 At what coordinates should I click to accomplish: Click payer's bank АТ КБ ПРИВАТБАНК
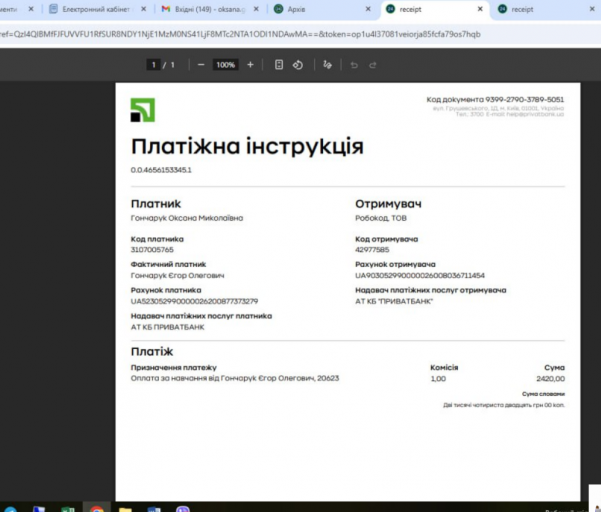167,327
